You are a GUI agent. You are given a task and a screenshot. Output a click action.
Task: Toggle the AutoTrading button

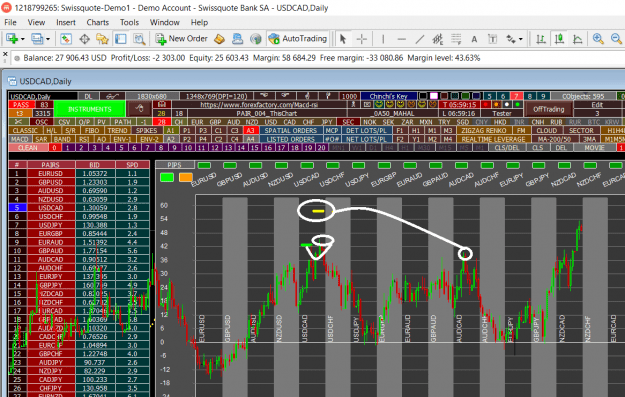click(298, 39)
